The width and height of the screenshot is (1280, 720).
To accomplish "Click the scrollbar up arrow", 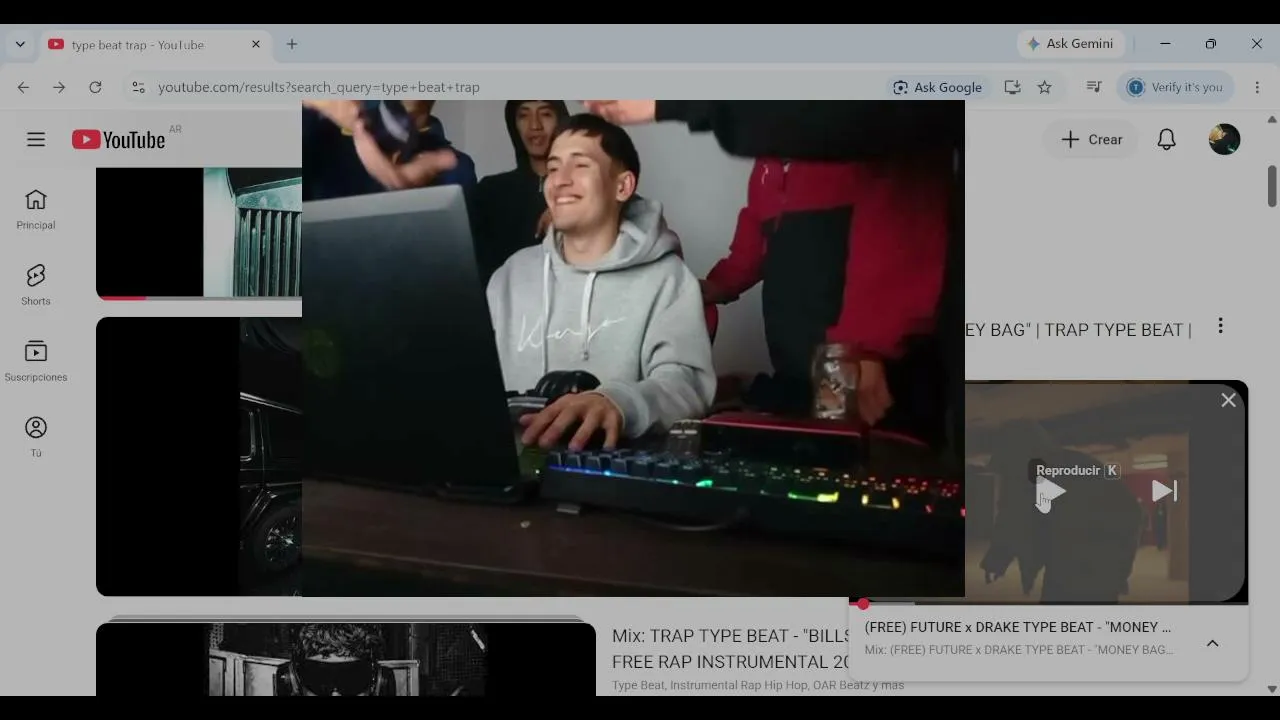I will click(1272, 119).
